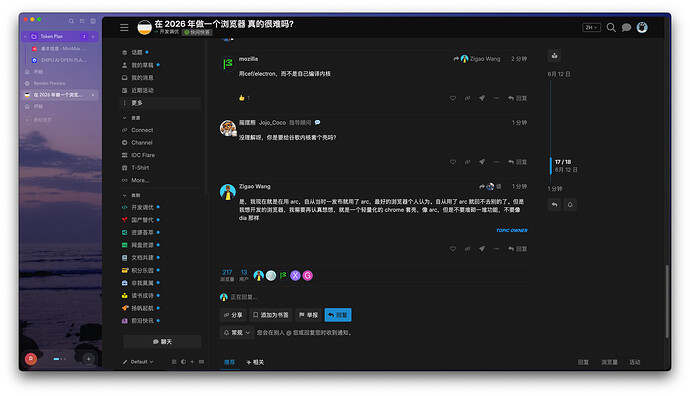The image size is (690, 396).
Task: Click 添加为书签 bookmark button
Action: coord(271,315)
